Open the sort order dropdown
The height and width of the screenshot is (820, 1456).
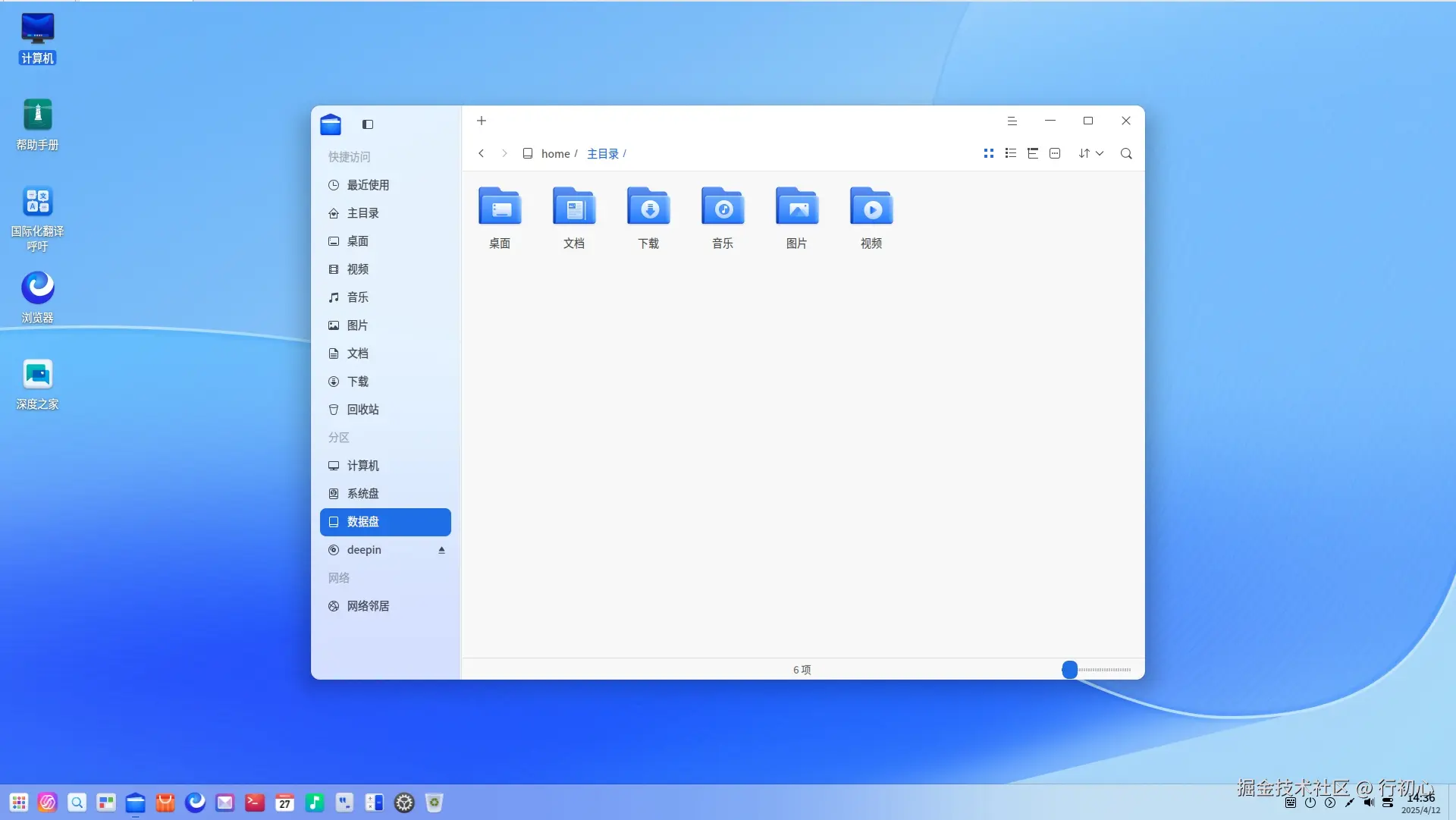tap(1090, 153)
